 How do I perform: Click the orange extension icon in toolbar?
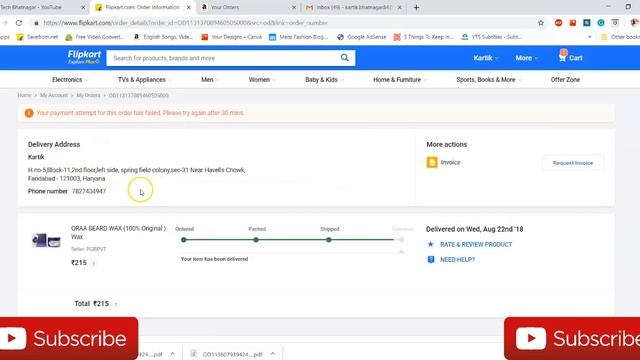(573, 23)
